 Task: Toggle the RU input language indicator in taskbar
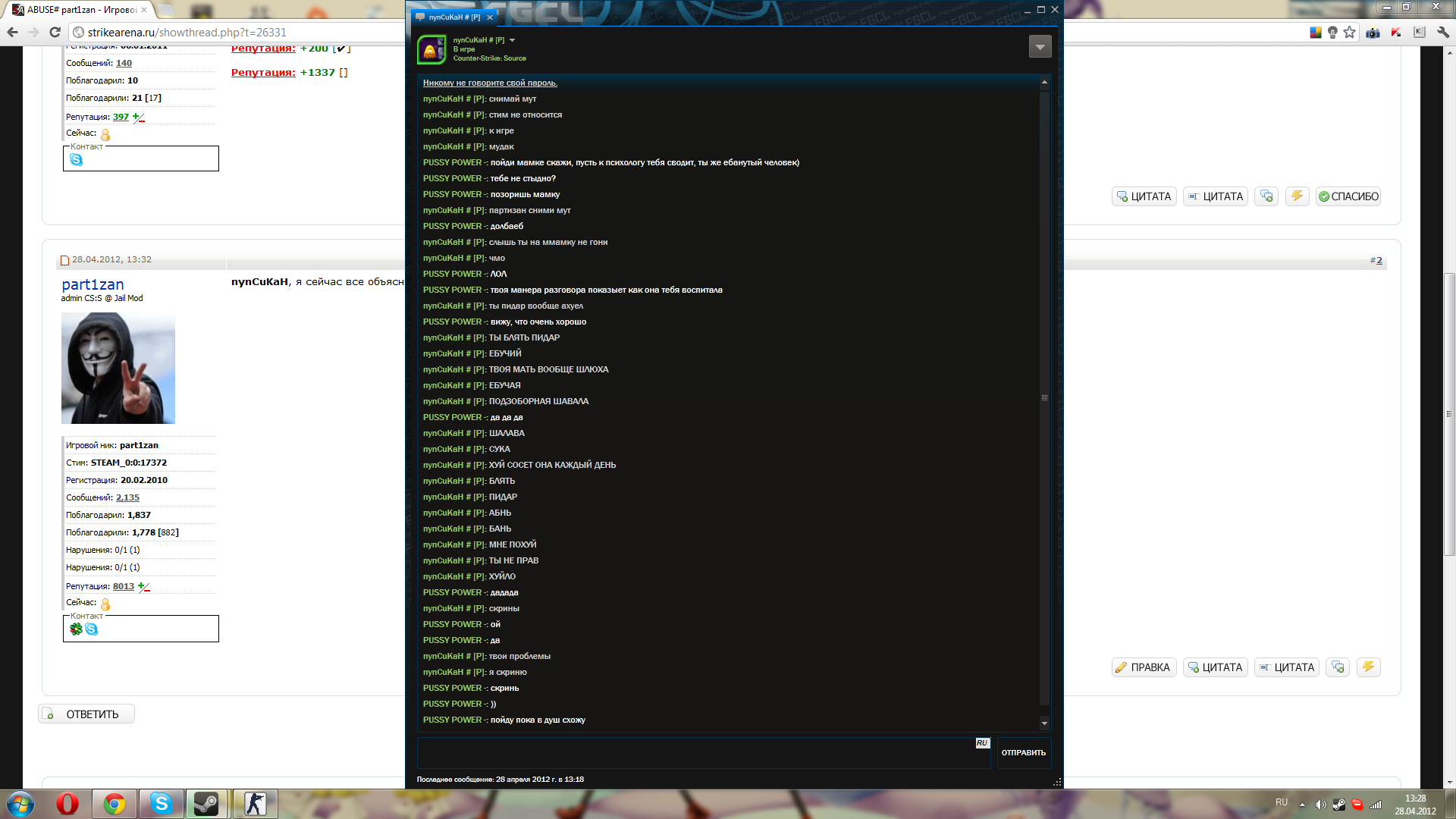click(x=1282, y=802)
